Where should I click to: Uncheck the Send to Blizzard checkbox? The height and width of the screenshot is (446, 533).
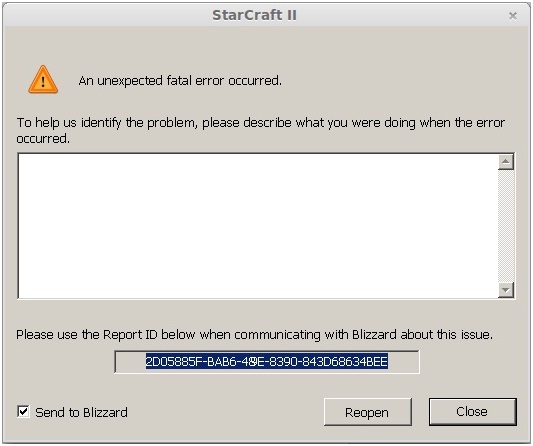tap(23, 411)
